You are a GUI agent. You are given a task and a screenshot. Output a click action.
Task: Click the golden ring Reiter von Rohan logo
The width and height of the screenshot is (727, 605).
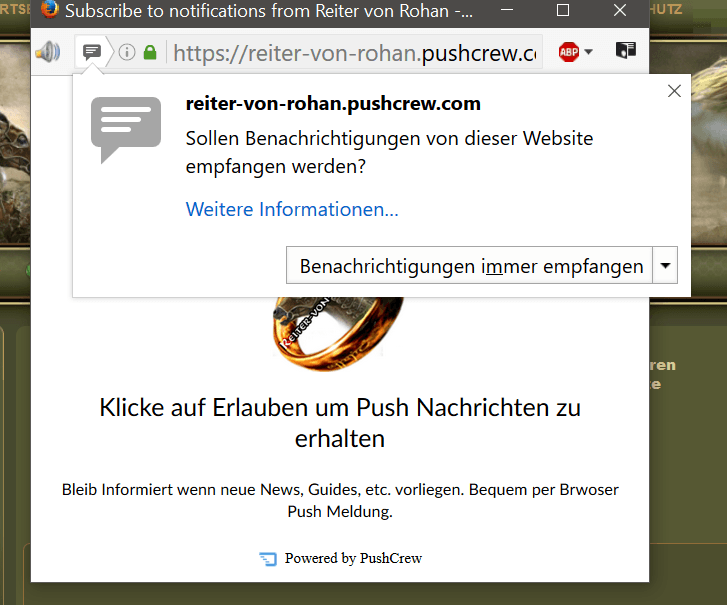pos(336,332)
